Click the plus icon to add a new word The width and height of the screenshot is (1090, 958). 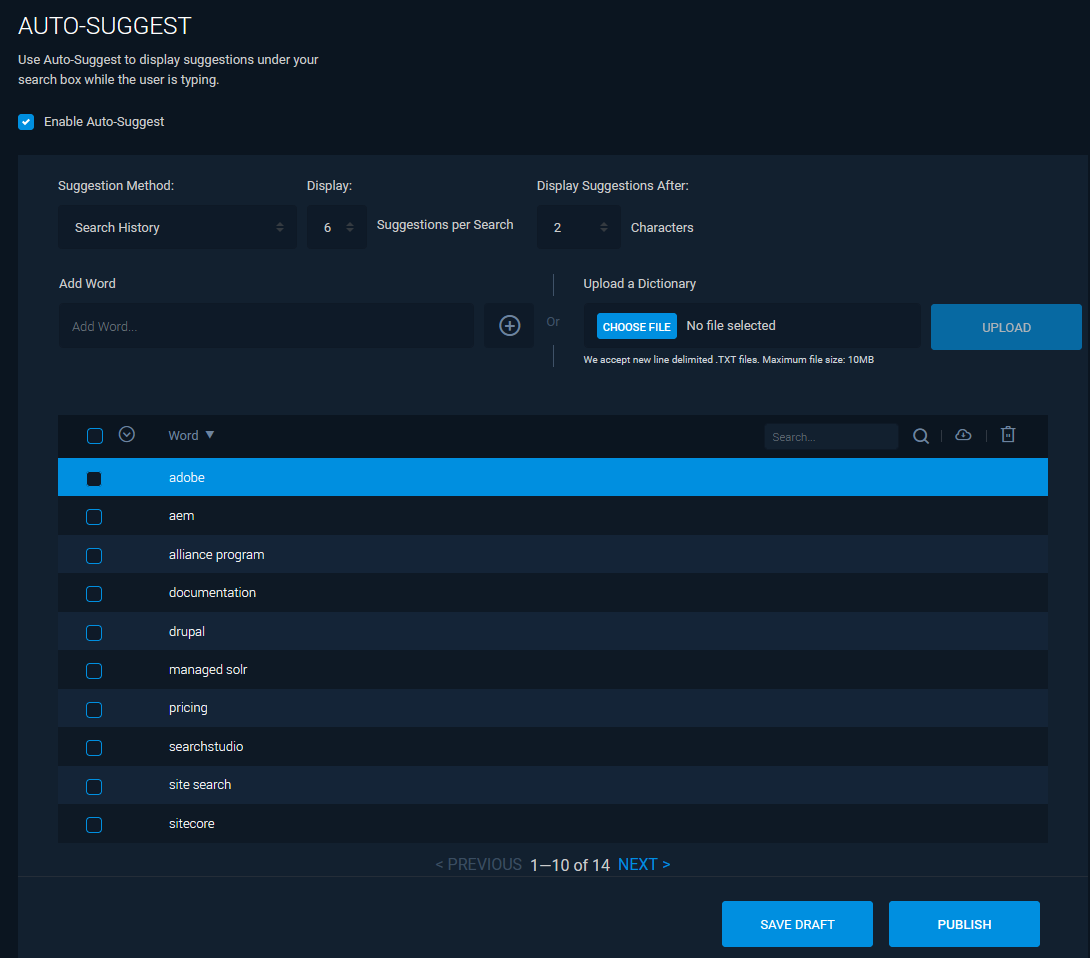[509, 325]
